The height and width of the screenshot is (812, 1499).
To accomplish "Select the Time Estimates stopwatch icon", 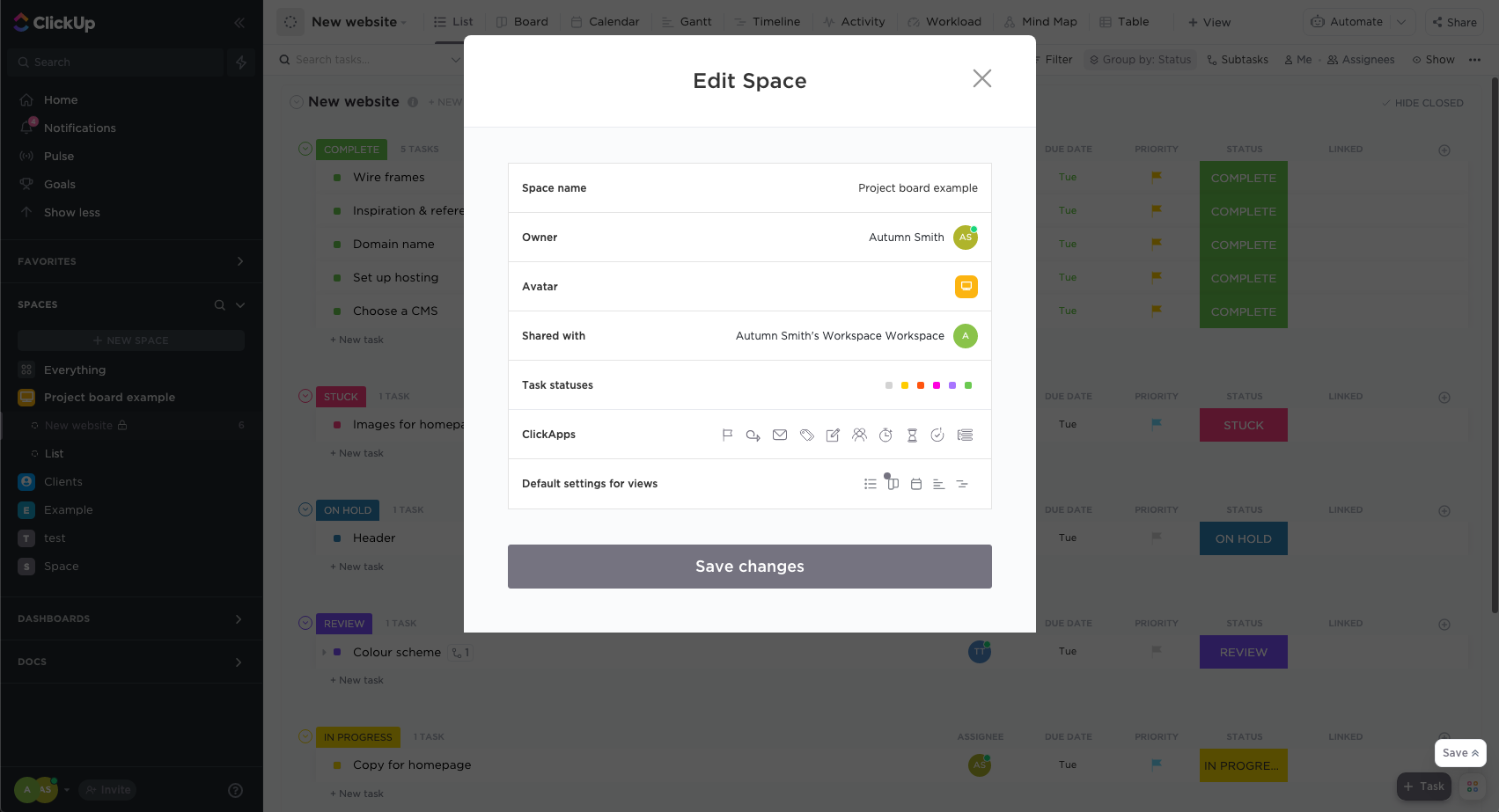I will coord(885,434).
